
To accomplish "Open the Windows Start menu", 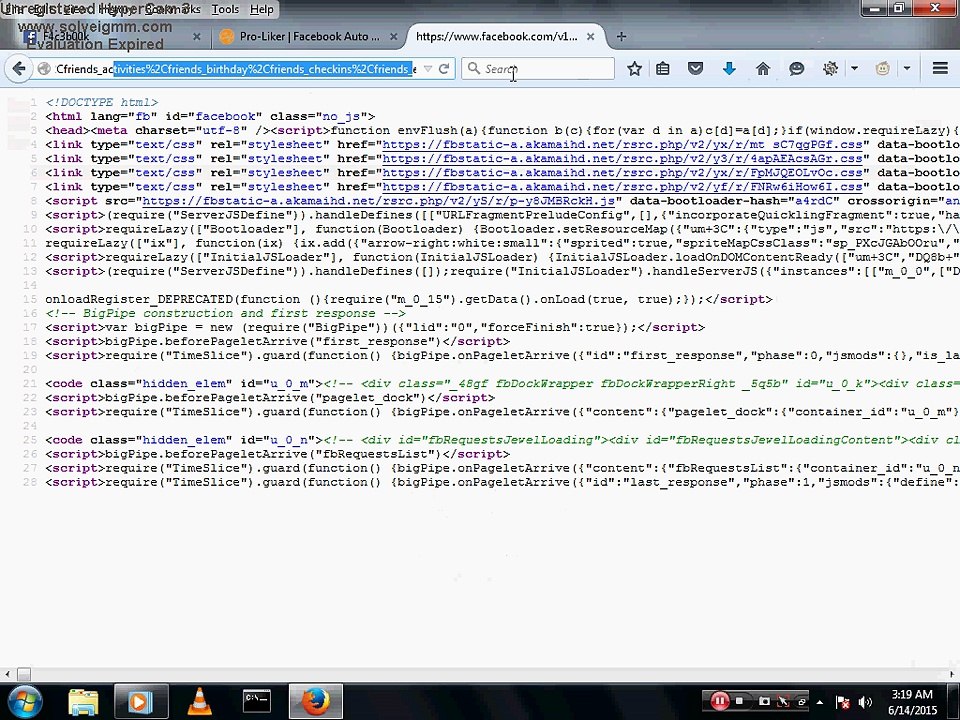I will tap(23, 702).
